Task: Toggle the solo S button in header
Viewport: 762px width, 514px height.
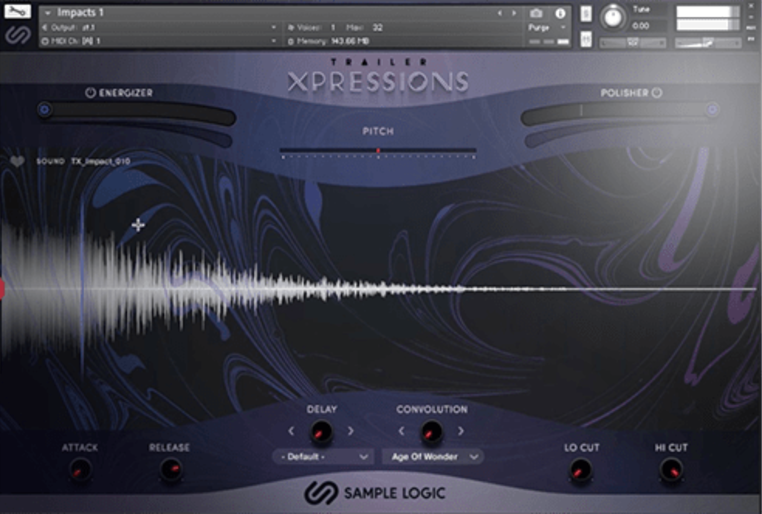Action: click(586, 14)
